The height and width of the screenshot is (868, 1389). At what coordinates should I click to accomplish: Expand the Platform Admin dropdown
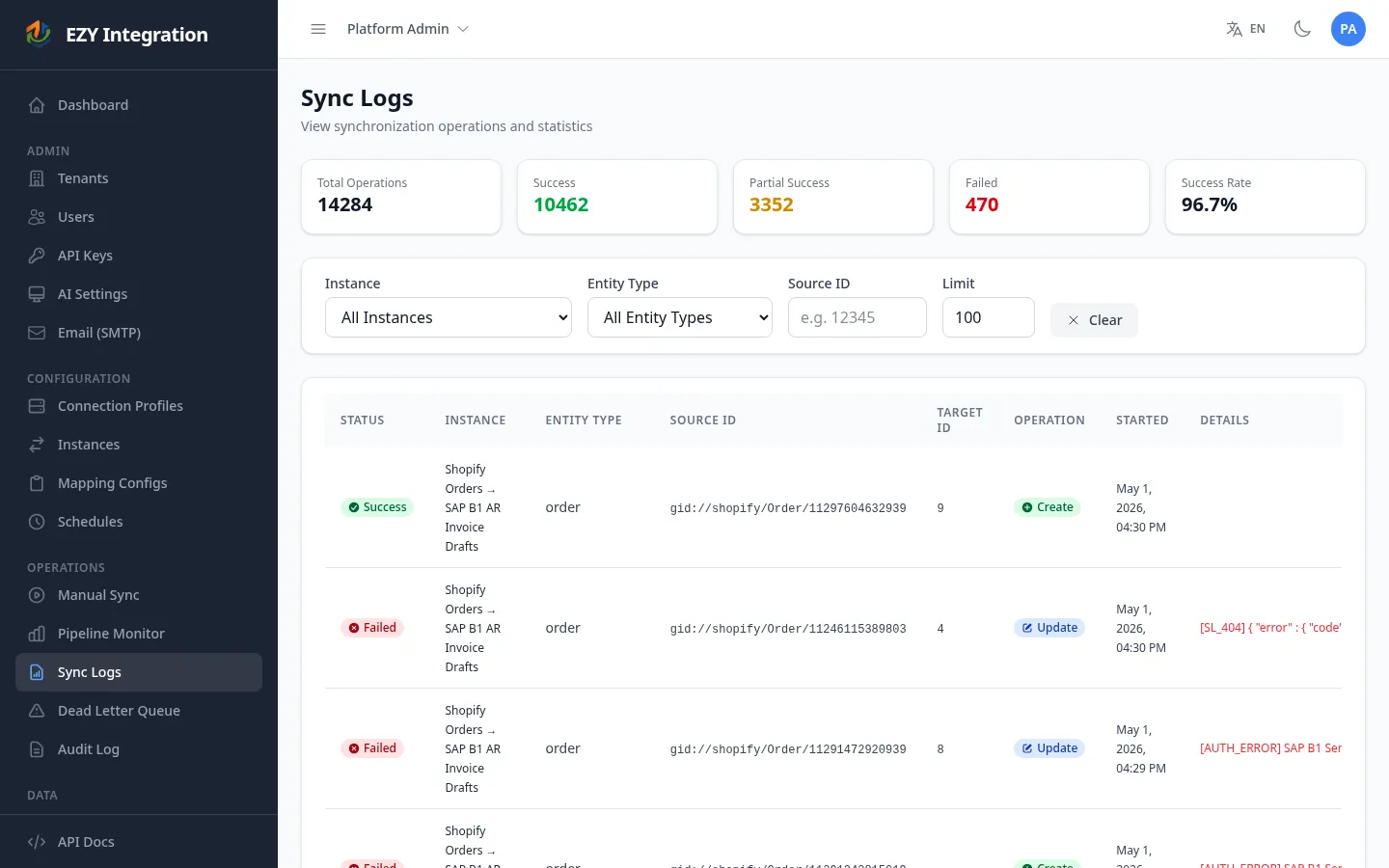pos(408,29)
